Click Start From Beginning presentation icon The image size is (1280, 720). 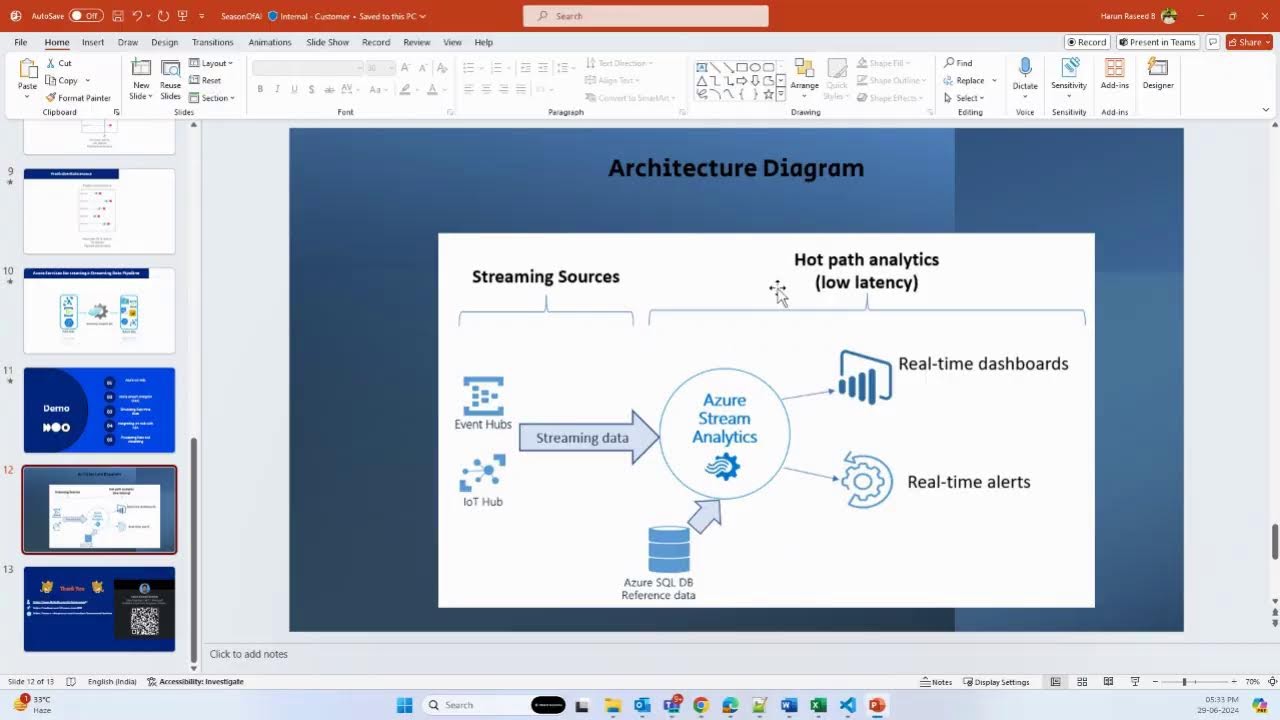click(x=182, y=16)
